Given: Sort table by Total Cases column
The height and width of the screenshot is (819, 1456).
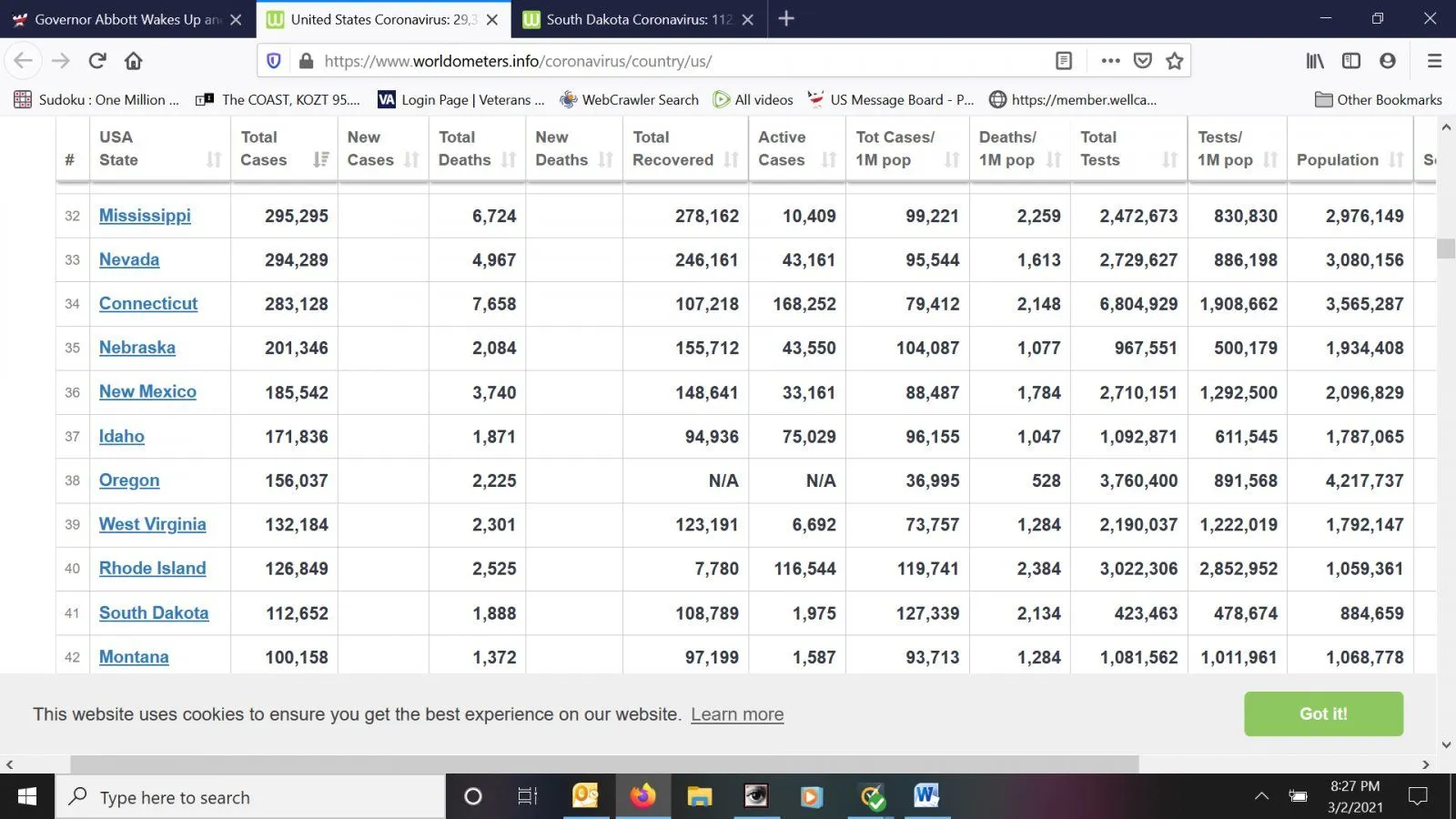Looking at the screenshot, I should 320,160.
